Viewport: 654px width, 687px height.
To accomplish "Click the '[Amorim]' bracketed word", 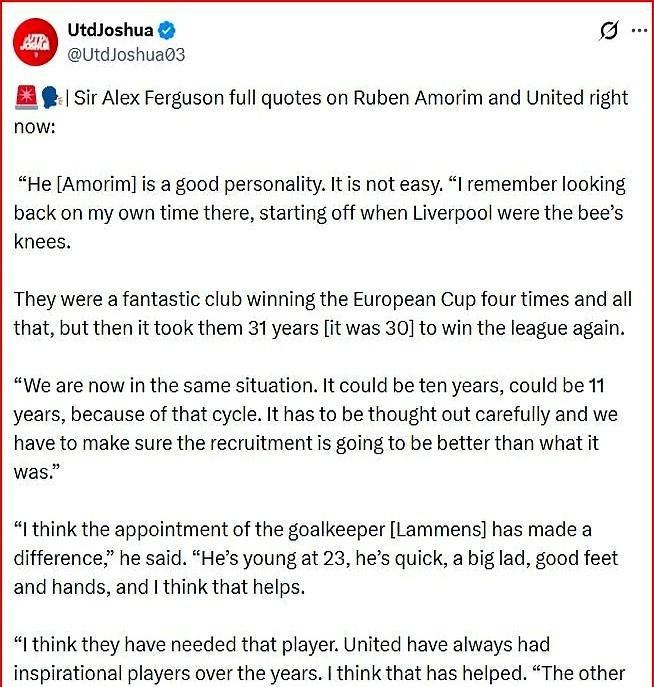I will pyautogui.click(x=94, y=184).
